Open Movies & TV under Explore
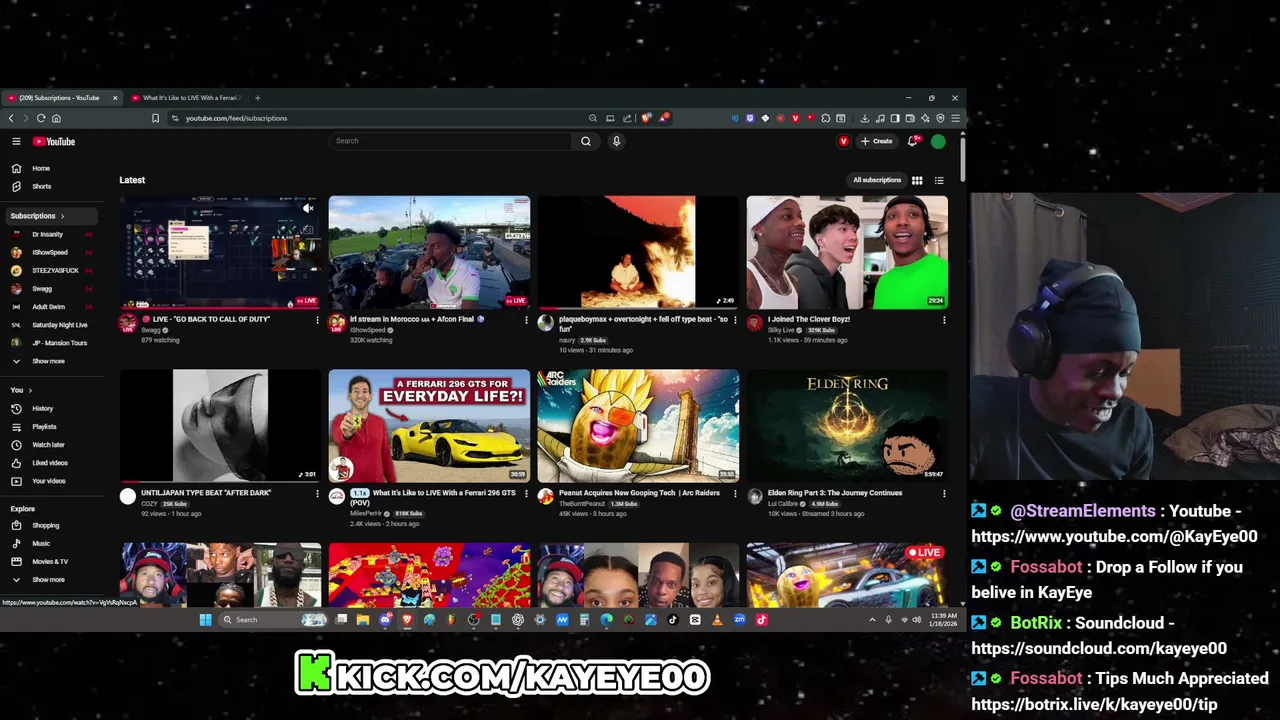Screen dimensions: 1280x720 (x=52, y=561)
